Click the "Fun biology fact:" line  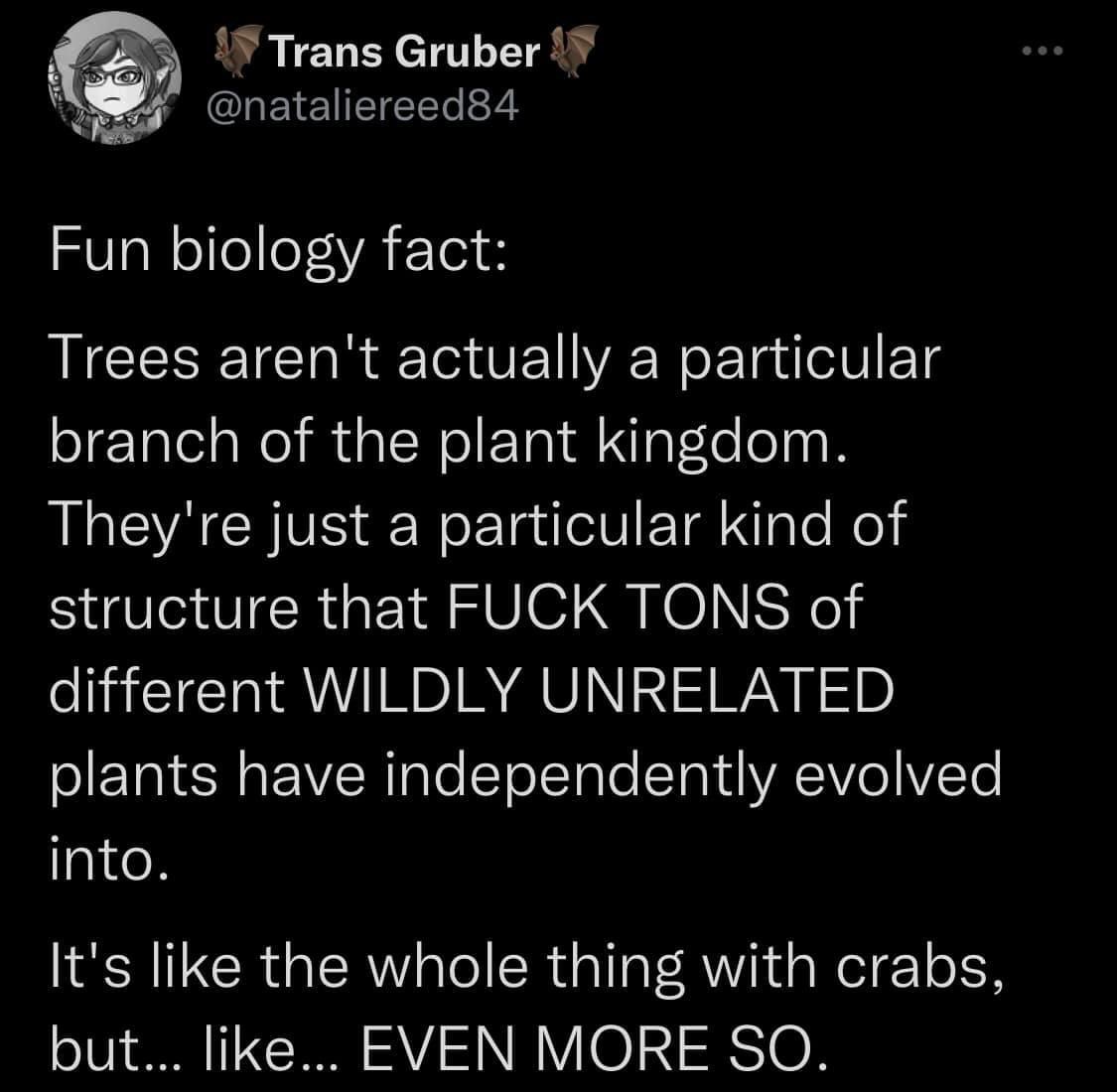pyautogui.click(x=278, y=255)
